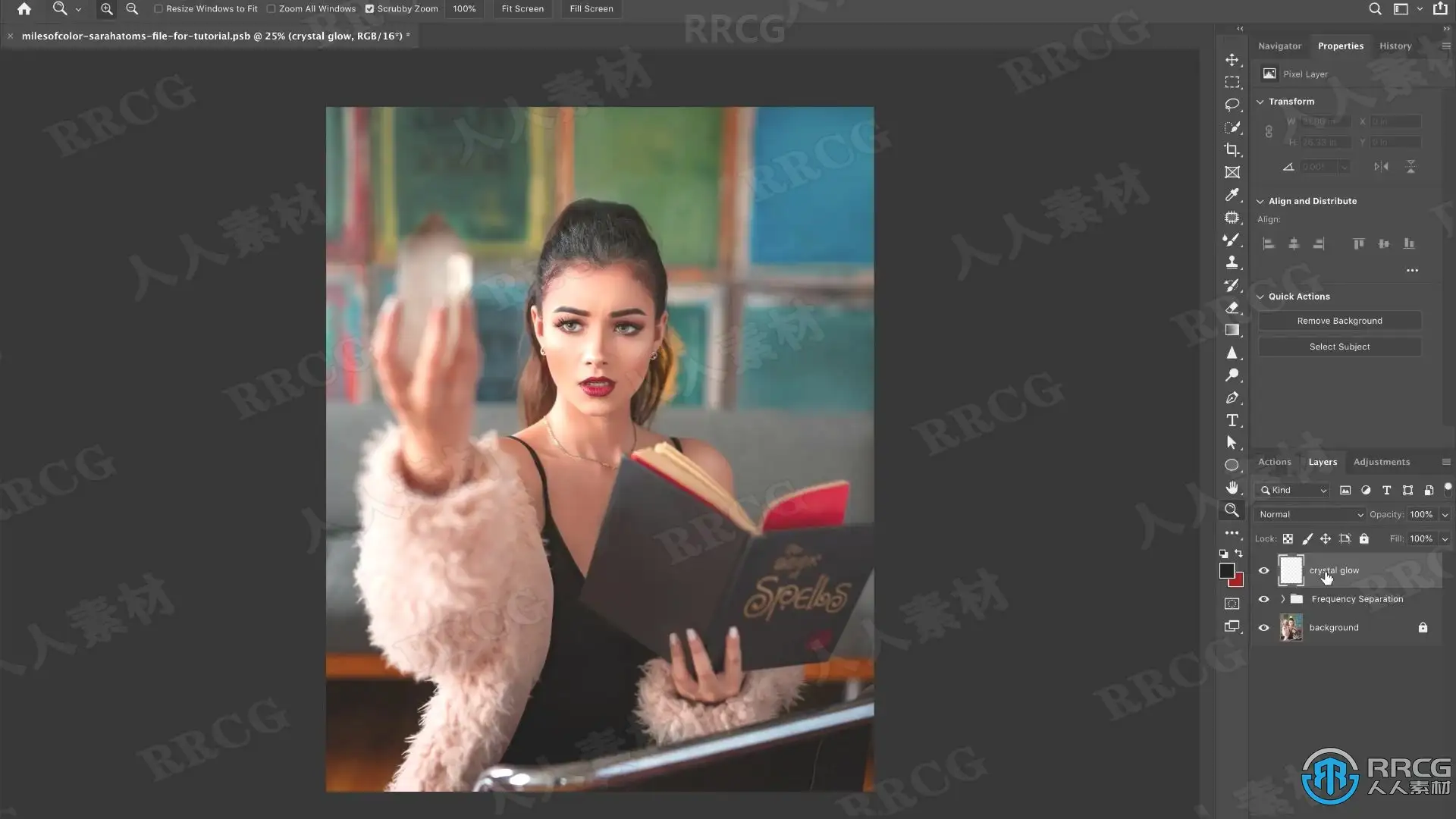Disable the Scrubby Zoom checkbox

coord(369,9)
